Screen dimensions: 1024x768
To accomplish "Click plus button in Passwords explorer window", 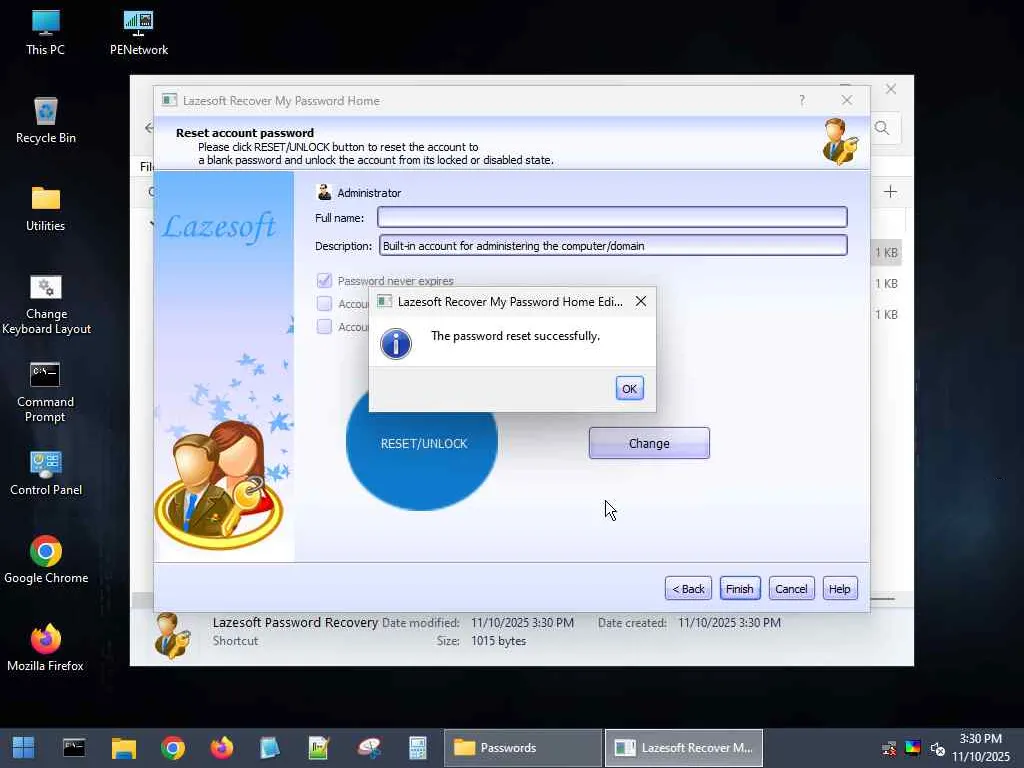I will tap(890, 191).
